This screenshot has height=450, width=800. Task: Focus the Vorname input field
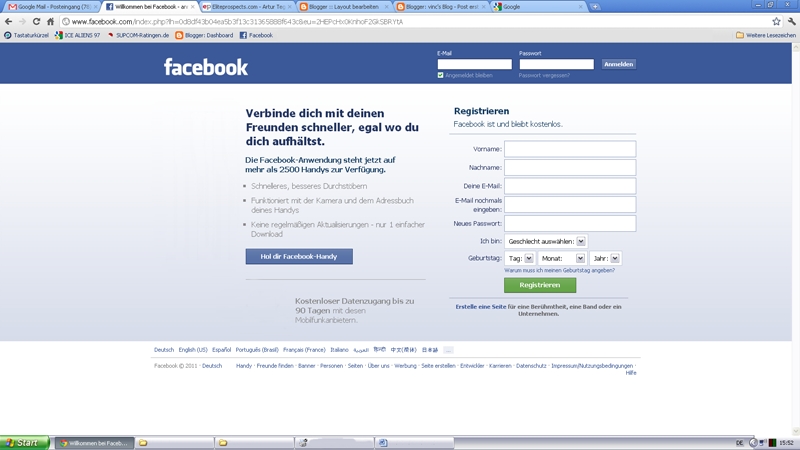pos(570,149)
